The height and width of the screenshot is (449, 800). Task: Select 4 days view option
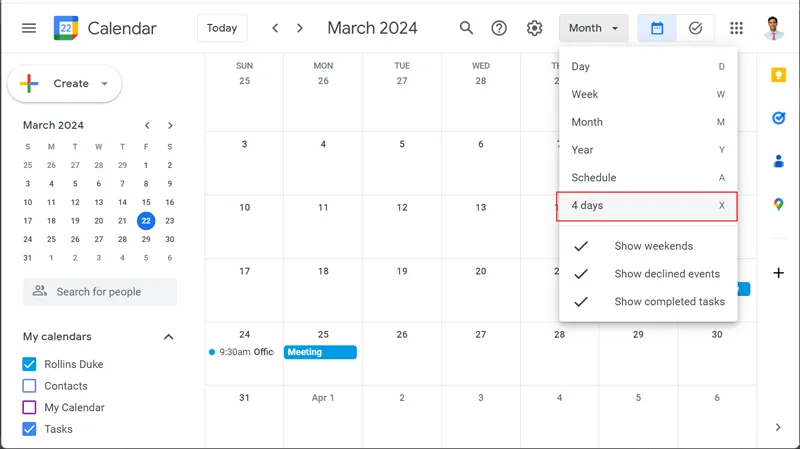[x=647, y=206]
